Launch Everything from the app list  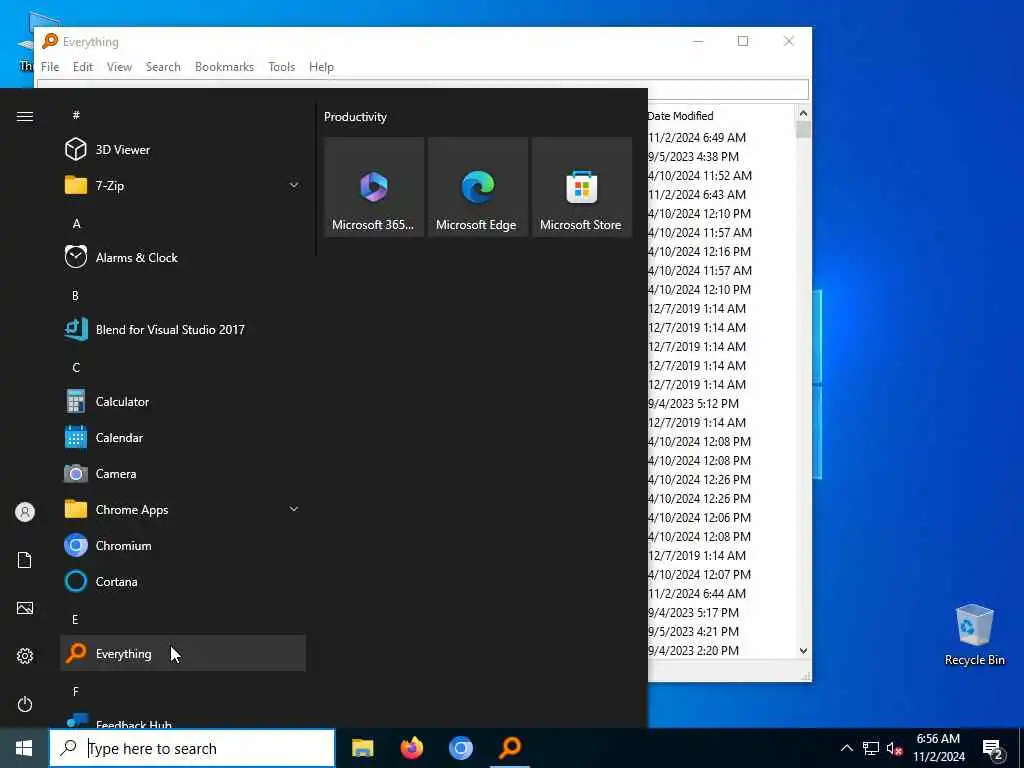pos(183,653)
